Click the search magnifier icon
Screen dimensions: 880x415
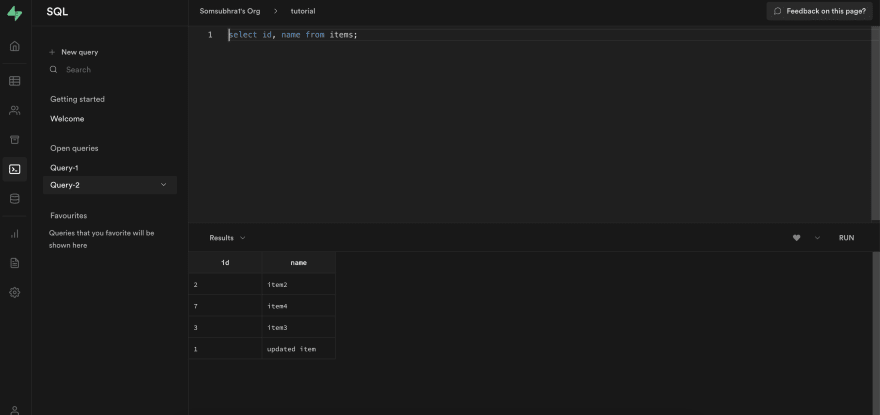(x=53, y=70)
